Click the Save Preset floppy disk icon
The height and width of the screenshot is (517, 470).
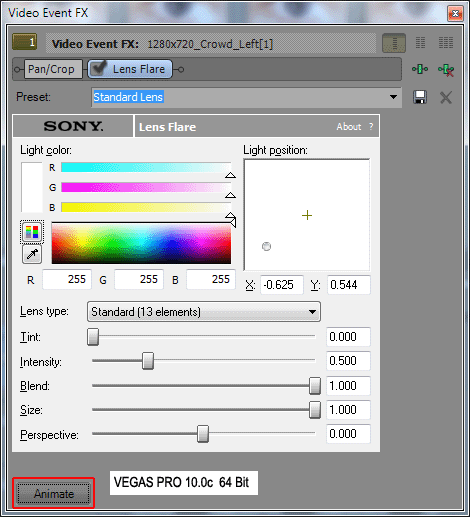(420, 97)
